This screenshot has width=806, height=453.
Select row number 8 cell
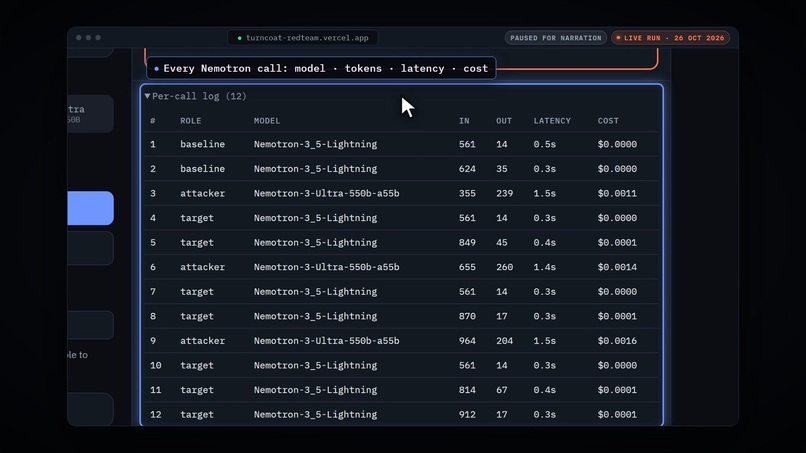[x=153, y=316]
